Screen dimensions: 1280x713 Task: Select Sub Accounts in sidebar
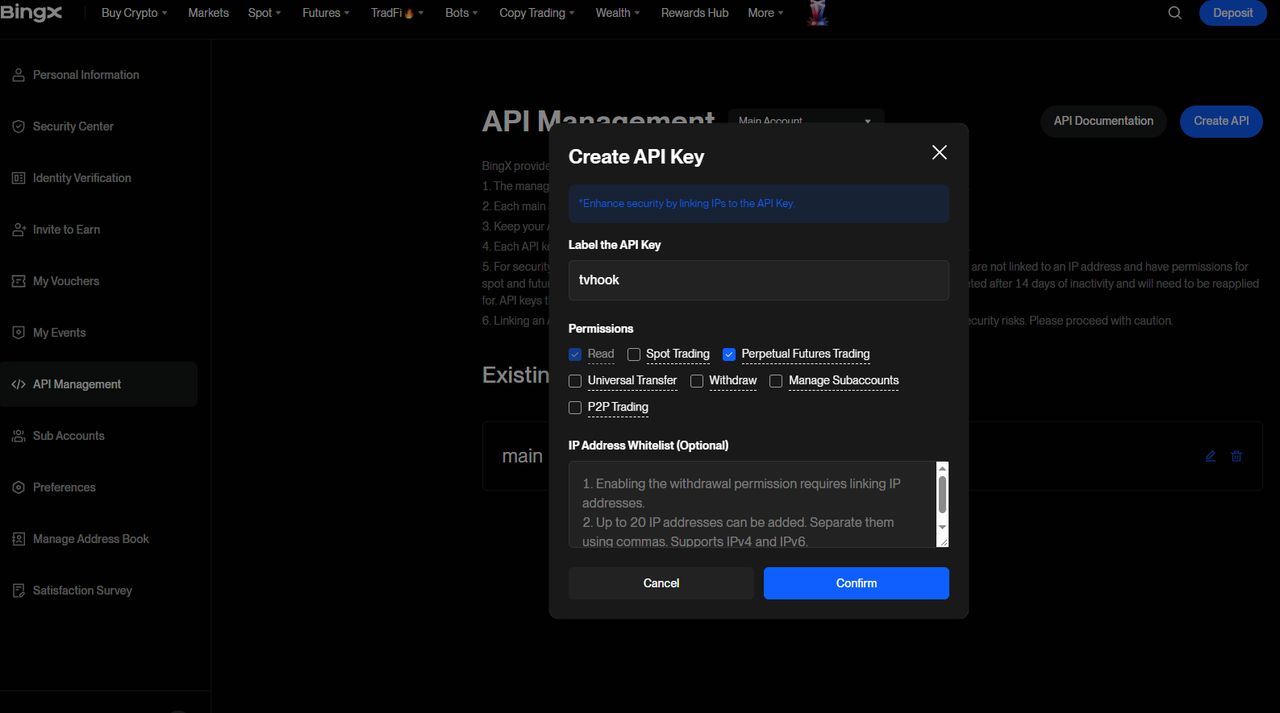click(x=68, y=436)
